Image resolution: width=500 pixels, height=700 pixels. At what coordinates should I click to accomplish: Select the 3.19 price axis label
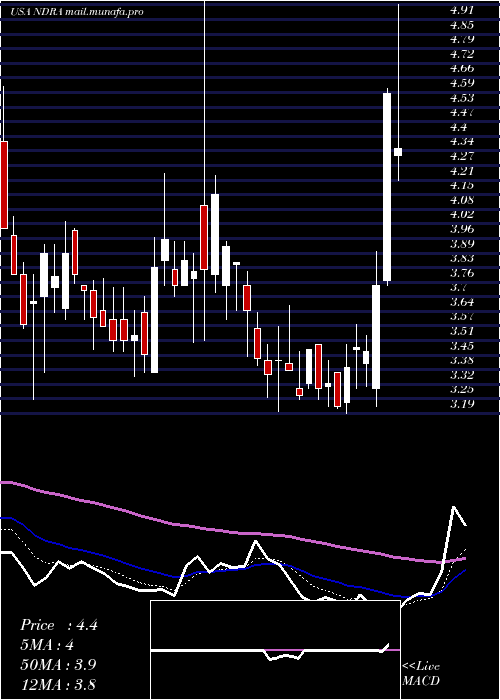tap(461, 404)
